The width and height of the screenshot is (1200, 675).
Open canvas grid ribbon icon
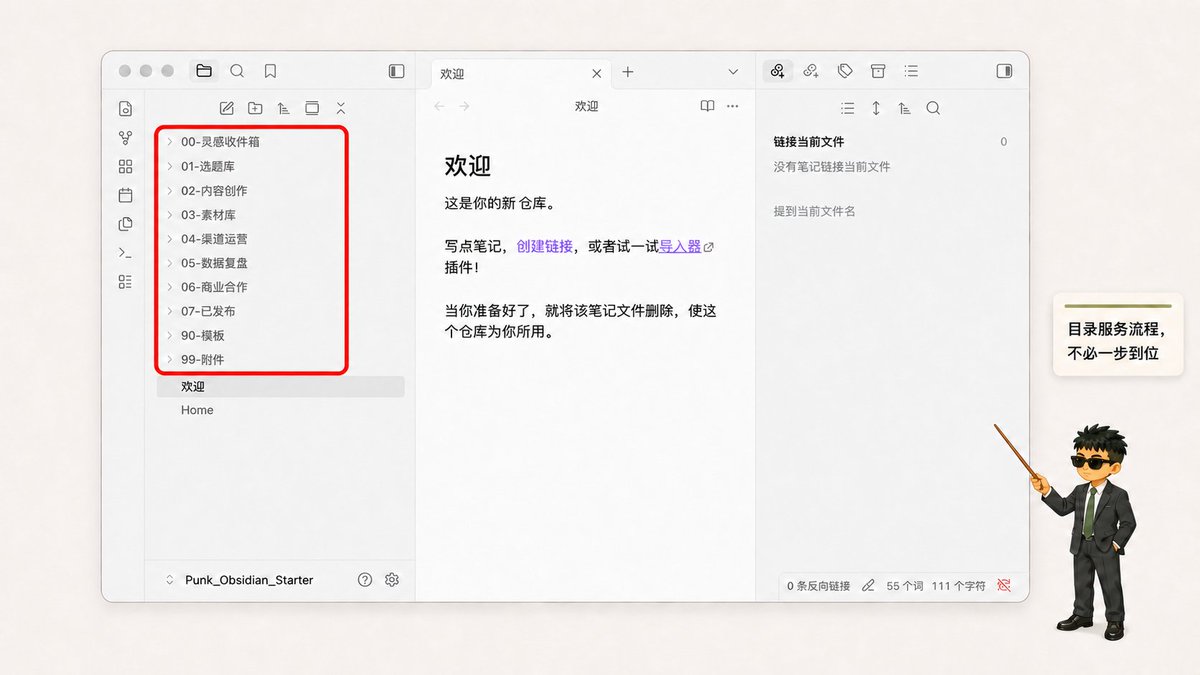click(125, 166)
